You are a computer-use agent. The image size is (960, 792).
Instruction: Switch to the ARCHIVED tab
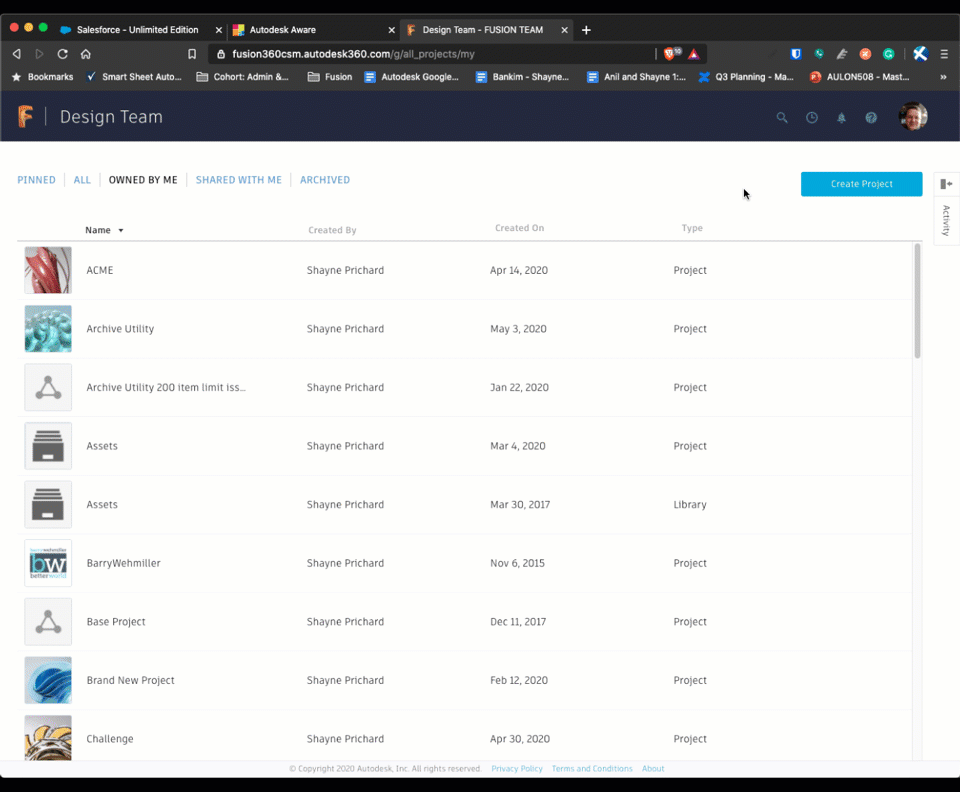325,180
